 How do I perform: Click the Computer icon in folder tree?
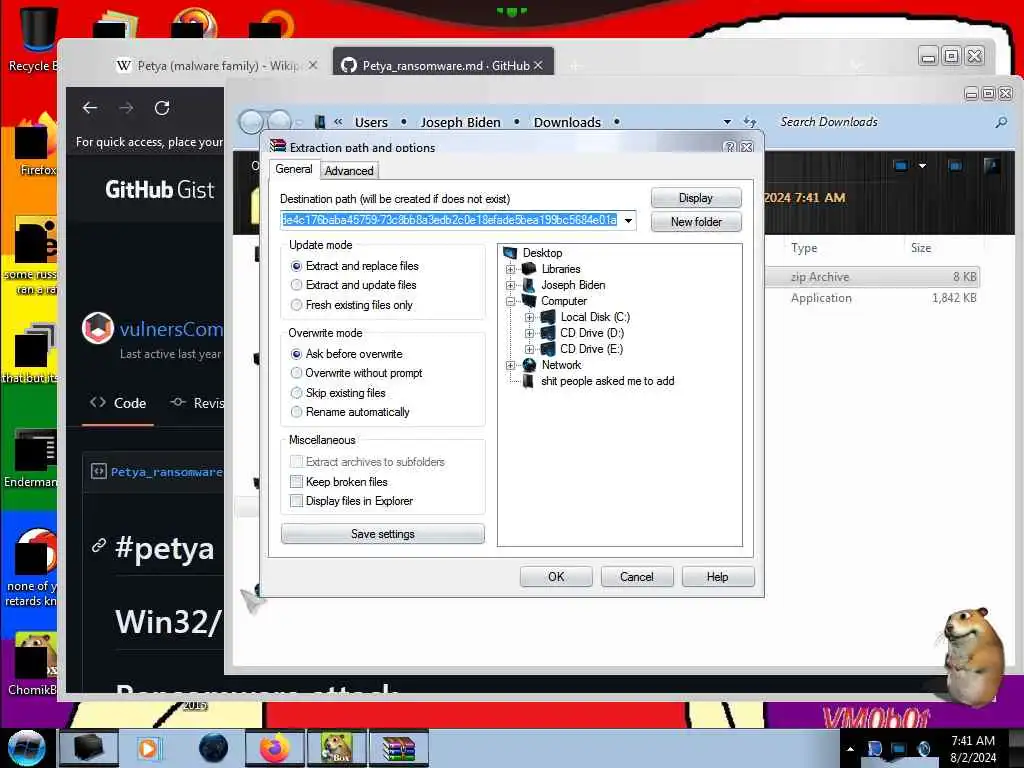click(529, 301)
